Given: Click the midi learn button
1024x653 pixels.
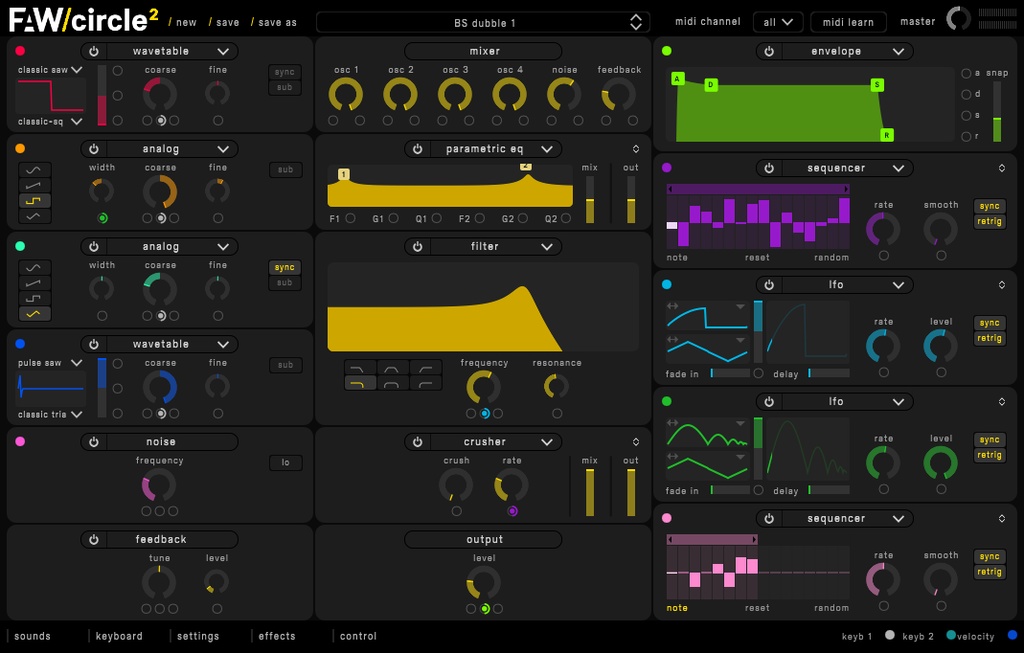Looking at the screenshot, I should 847,21.
